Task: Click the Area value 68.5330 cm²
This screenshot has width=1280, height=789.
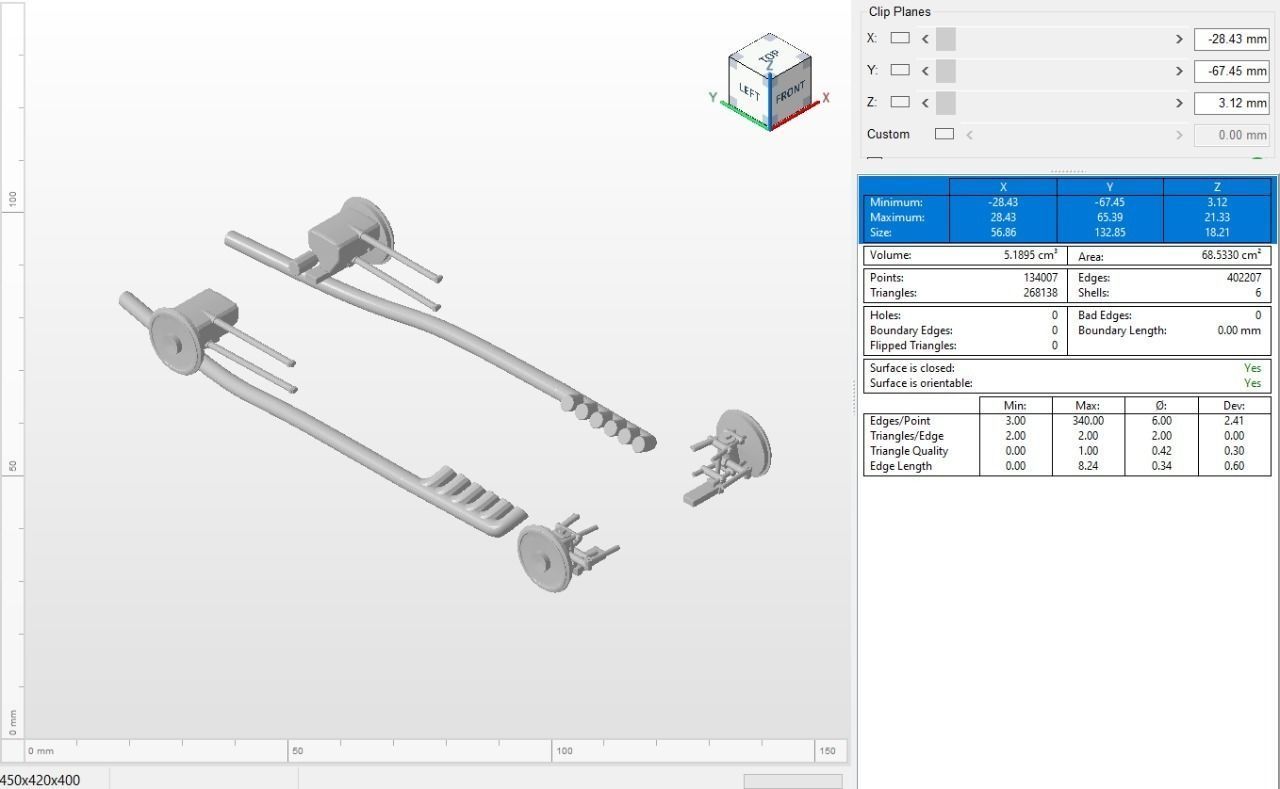Action: (1231, 255)
